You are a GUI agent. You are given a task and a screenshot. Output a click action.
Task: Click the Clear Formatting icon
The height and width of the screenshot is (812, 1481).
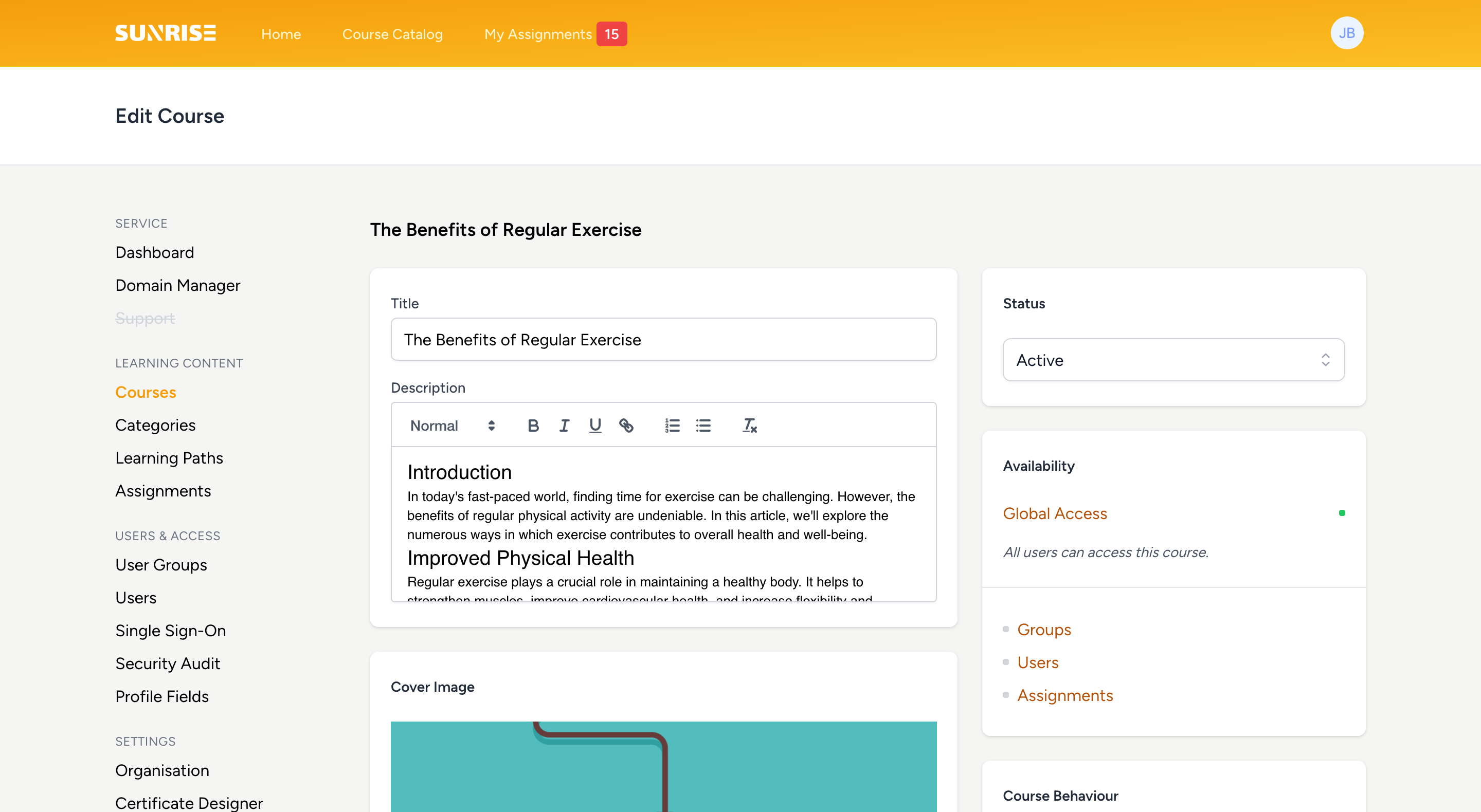point(749,426)
